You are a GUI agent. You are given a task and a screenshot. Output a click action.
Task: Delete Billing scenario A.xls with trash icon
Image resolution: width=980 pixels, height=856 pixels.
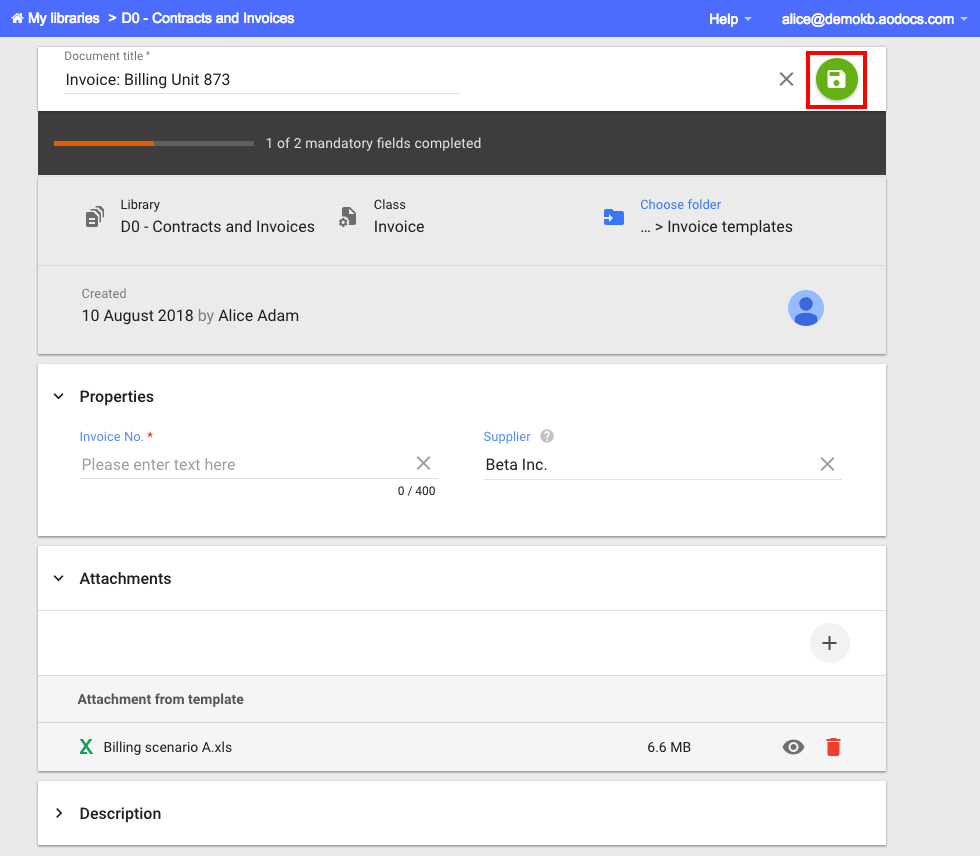[x=833, y=747]
